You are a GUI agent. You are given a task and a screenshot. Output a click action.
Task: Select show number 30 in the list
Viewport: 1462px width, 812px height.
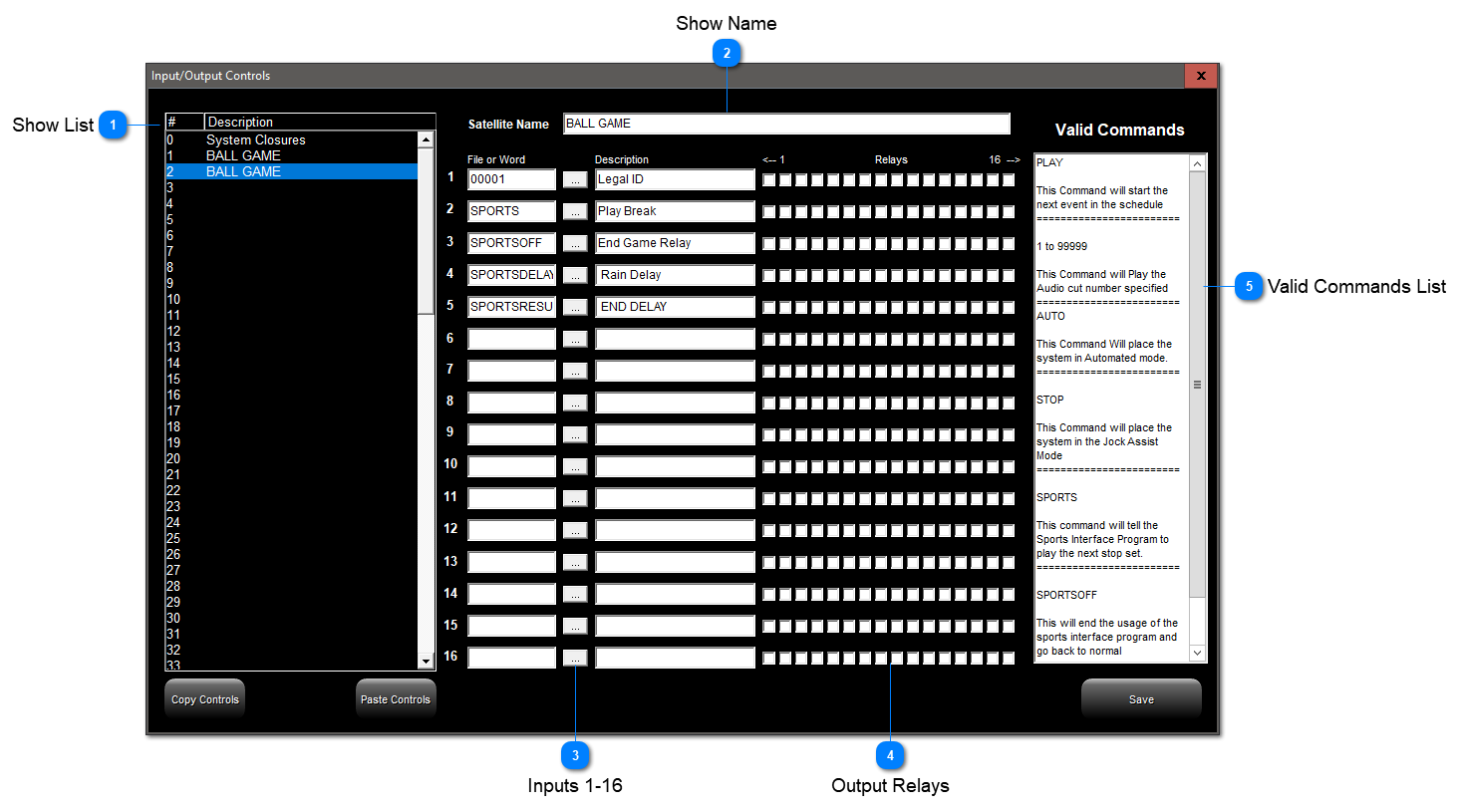[291, 618]
